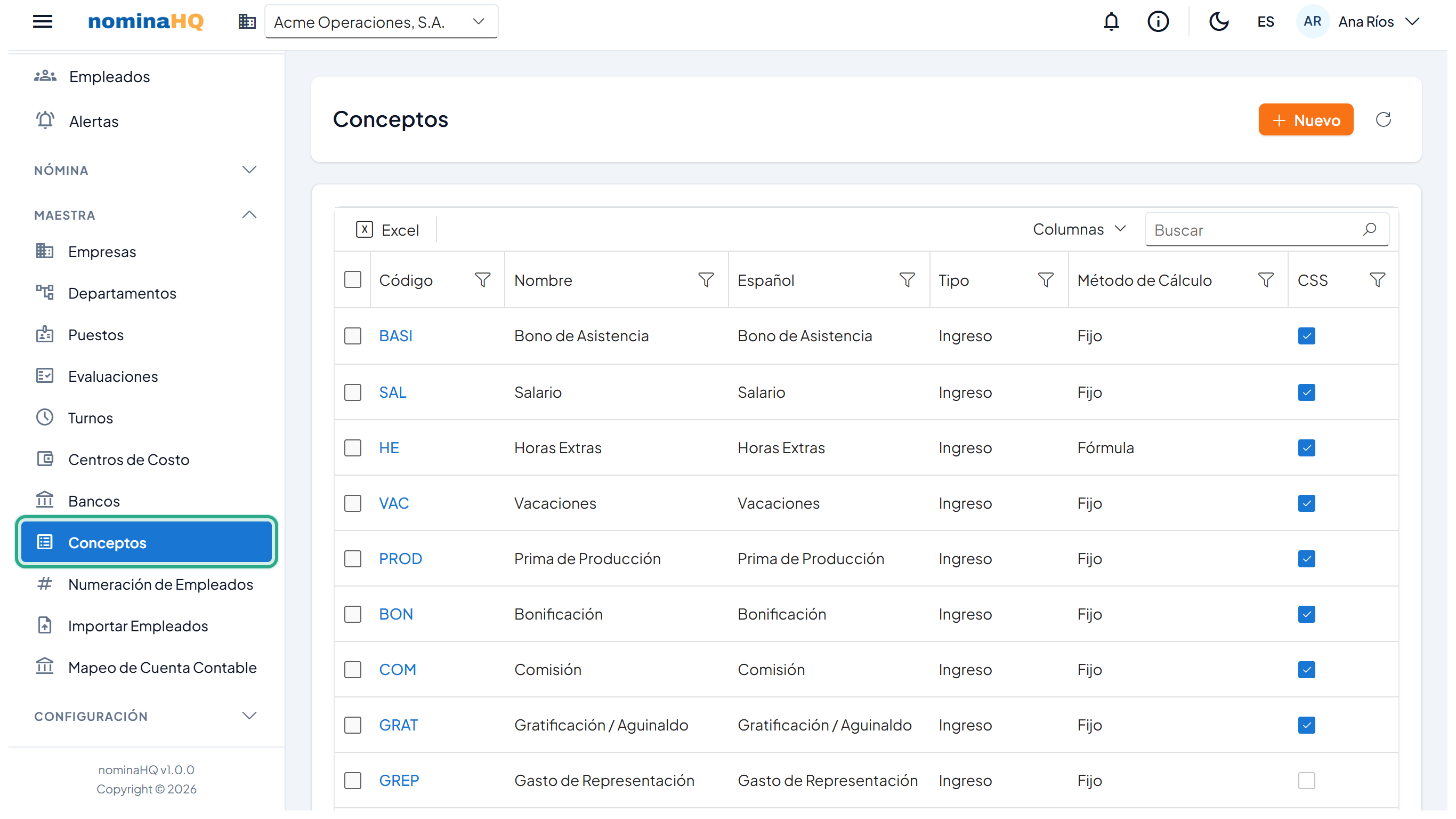Open the Acme Operaciones company dropdown
1456x819 pixels.
381,21
